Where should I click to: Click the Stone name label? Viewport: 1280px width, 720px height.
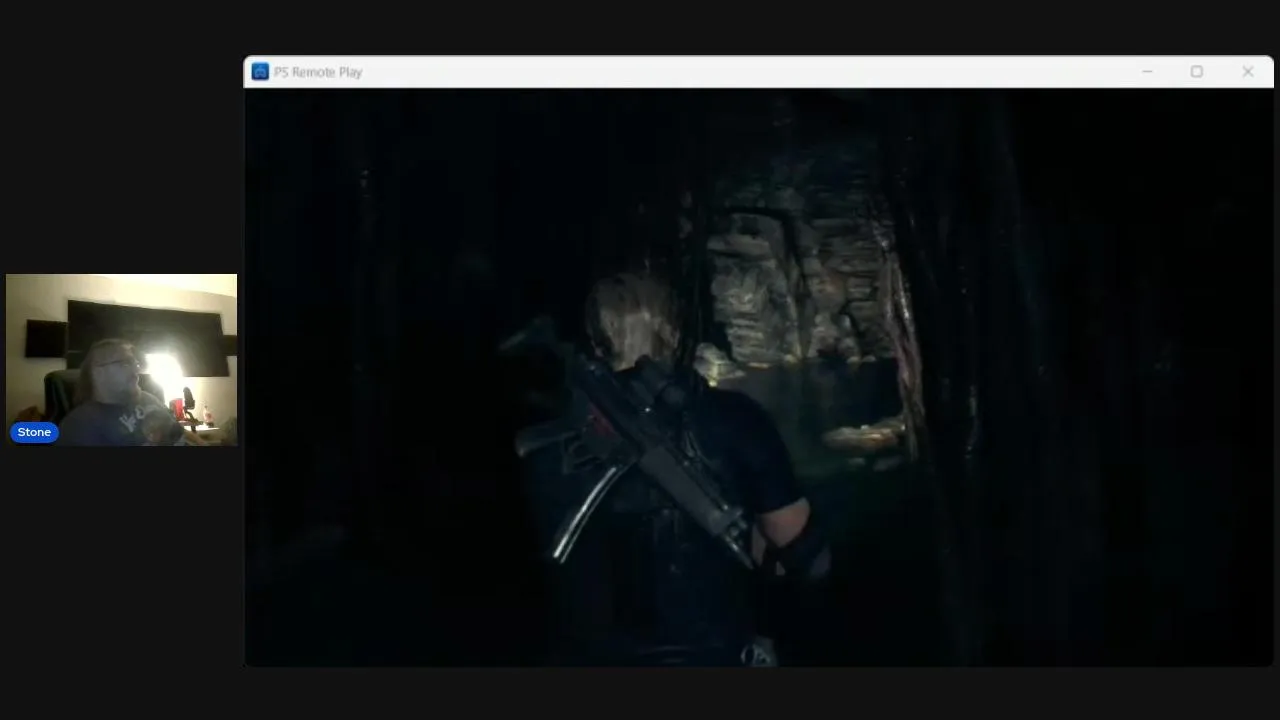tap(34, 432)
